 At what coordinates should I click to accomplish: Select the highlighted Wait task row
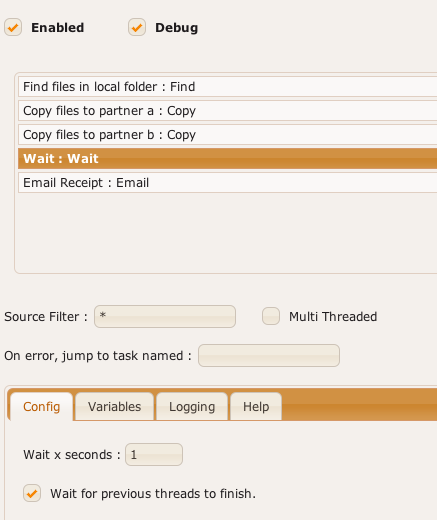tap(228, 159)
